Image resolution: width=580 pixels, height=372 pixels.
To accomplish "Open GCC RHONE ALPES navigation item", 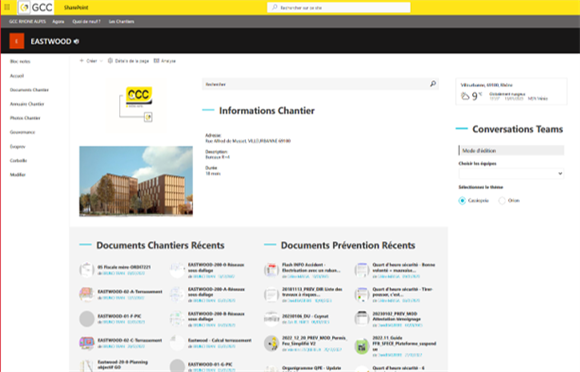I will click(x=27, y=21).
